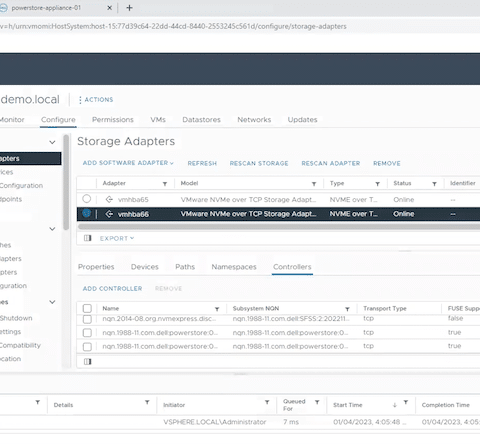The width and height of the screenshot is (480, 444).
Task: Click the Refresh button
Action: click(x=202, y=163)
